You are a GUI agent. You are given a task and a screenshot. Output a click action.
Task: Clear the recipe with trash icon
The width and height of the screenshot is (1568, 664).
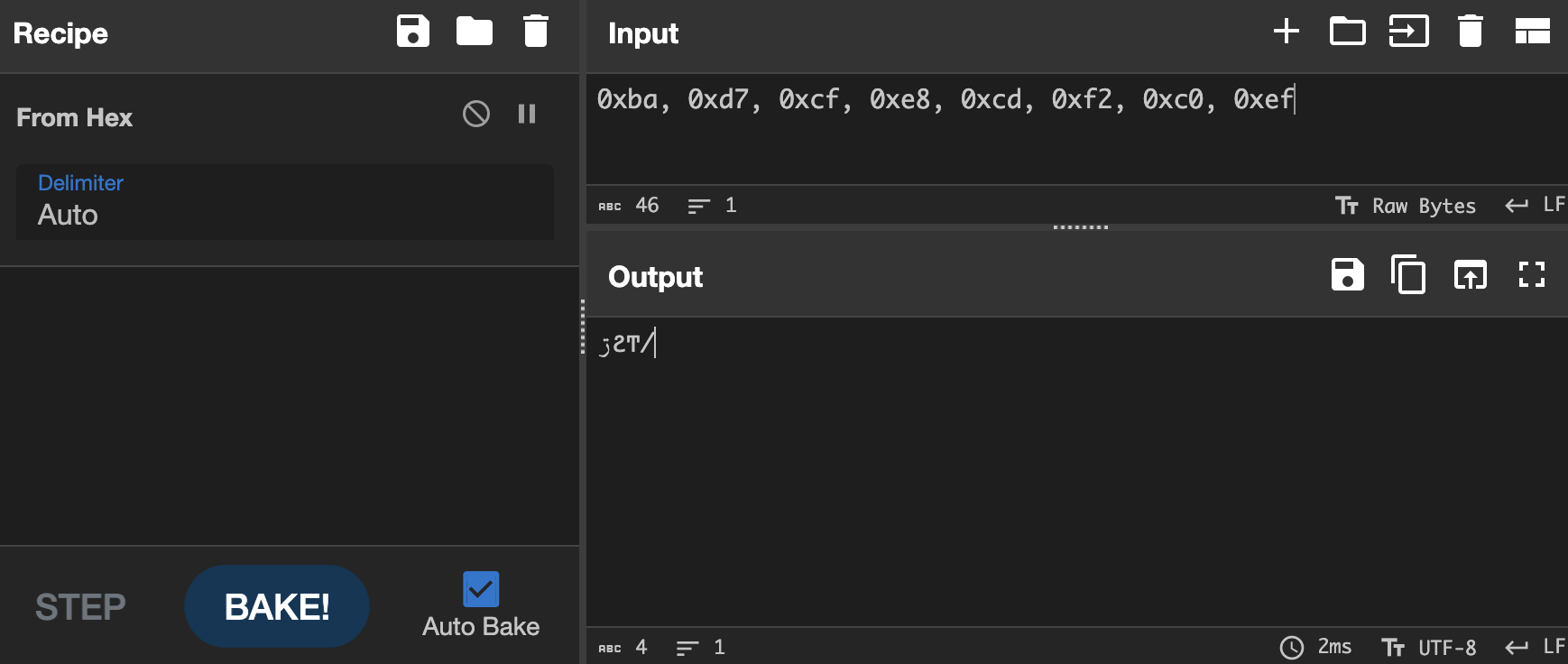[x=536, y=32]
